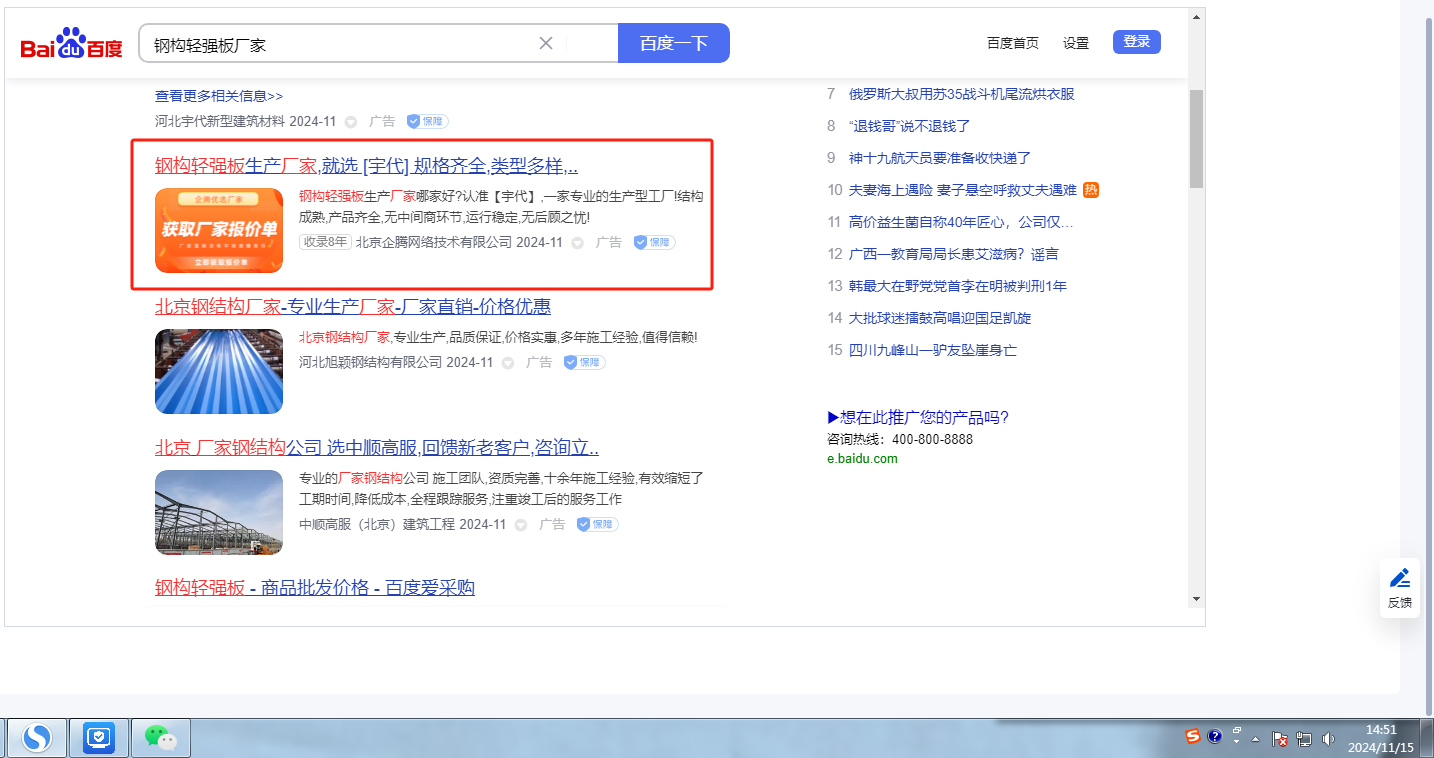
Task: Click the search input field
Action: pos(340,44)
